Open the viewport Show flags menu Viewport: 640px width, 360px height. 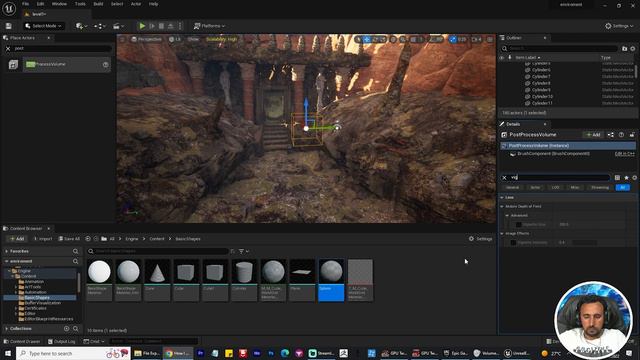(193, 39)
